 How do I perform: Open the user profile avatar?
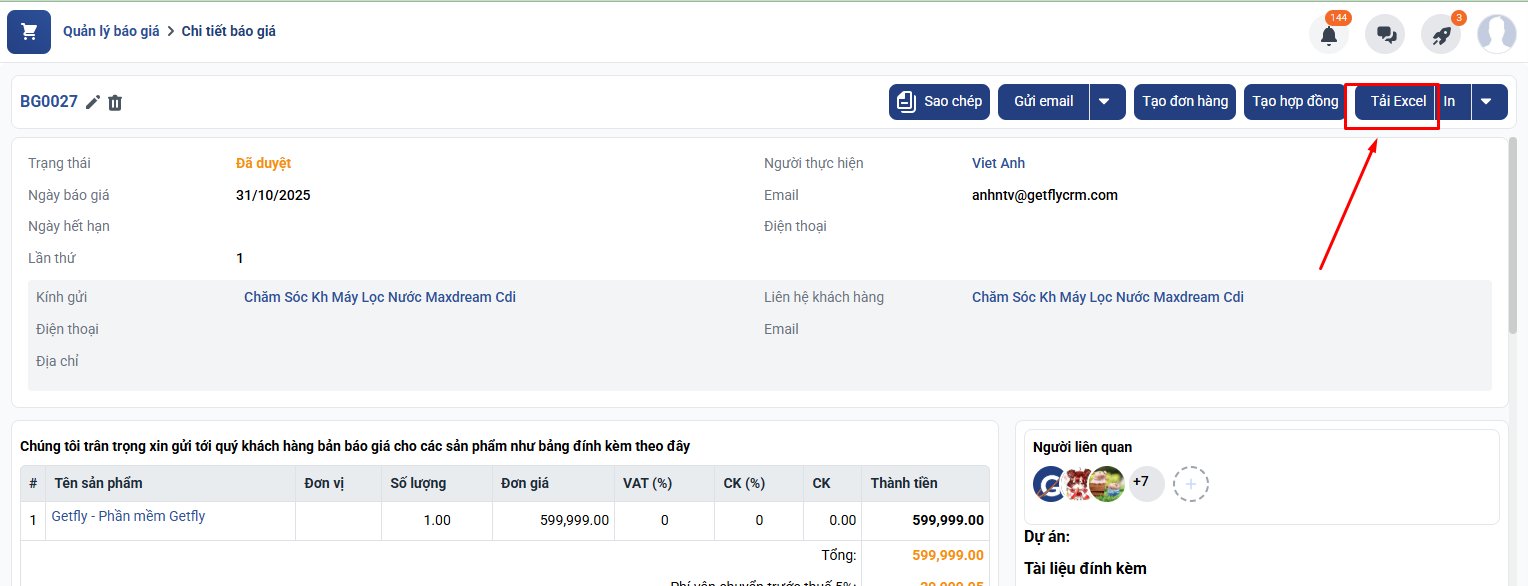[x=1496, y=34]
